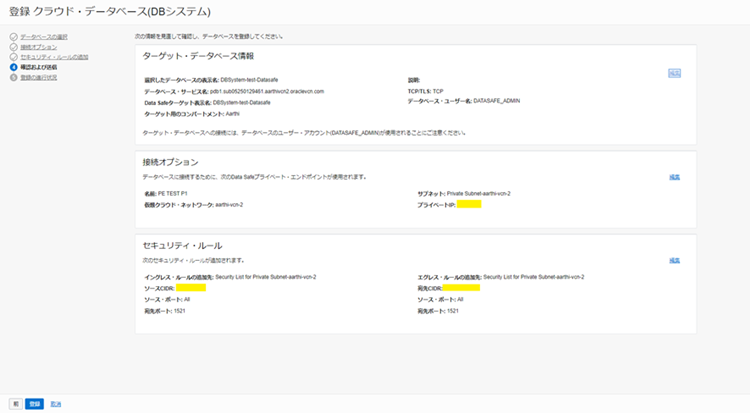Select the 登録の進行状況 step label
This screenshot has width=750, height=413.
point(41,77)
